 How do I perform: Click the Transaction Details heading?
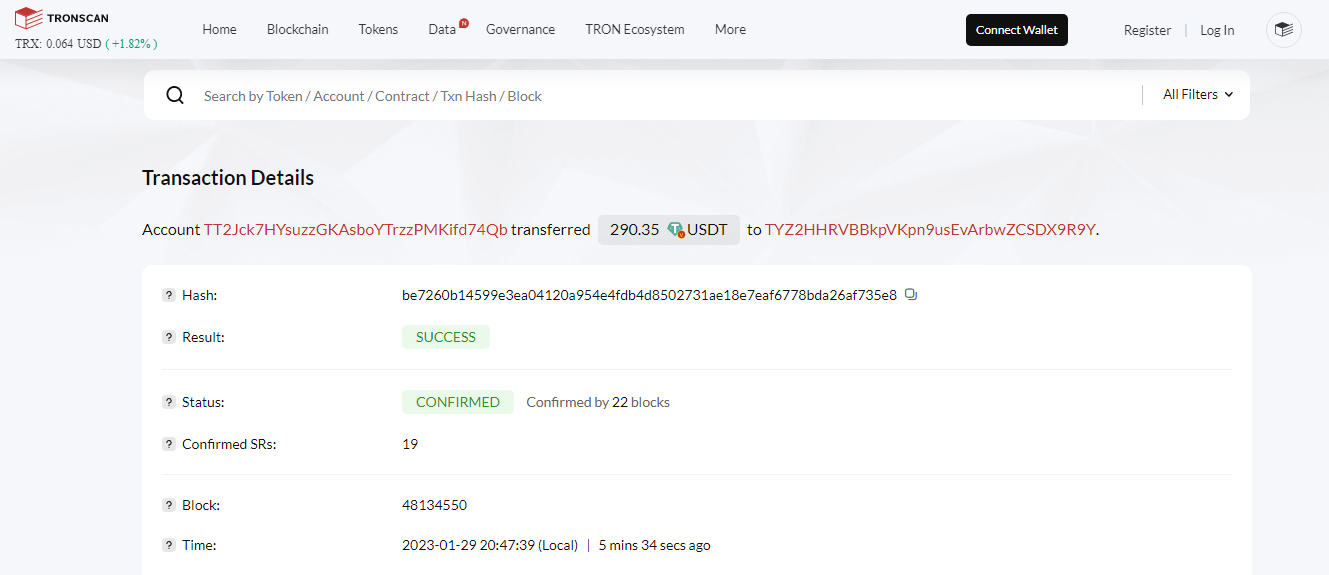point(228,178)
